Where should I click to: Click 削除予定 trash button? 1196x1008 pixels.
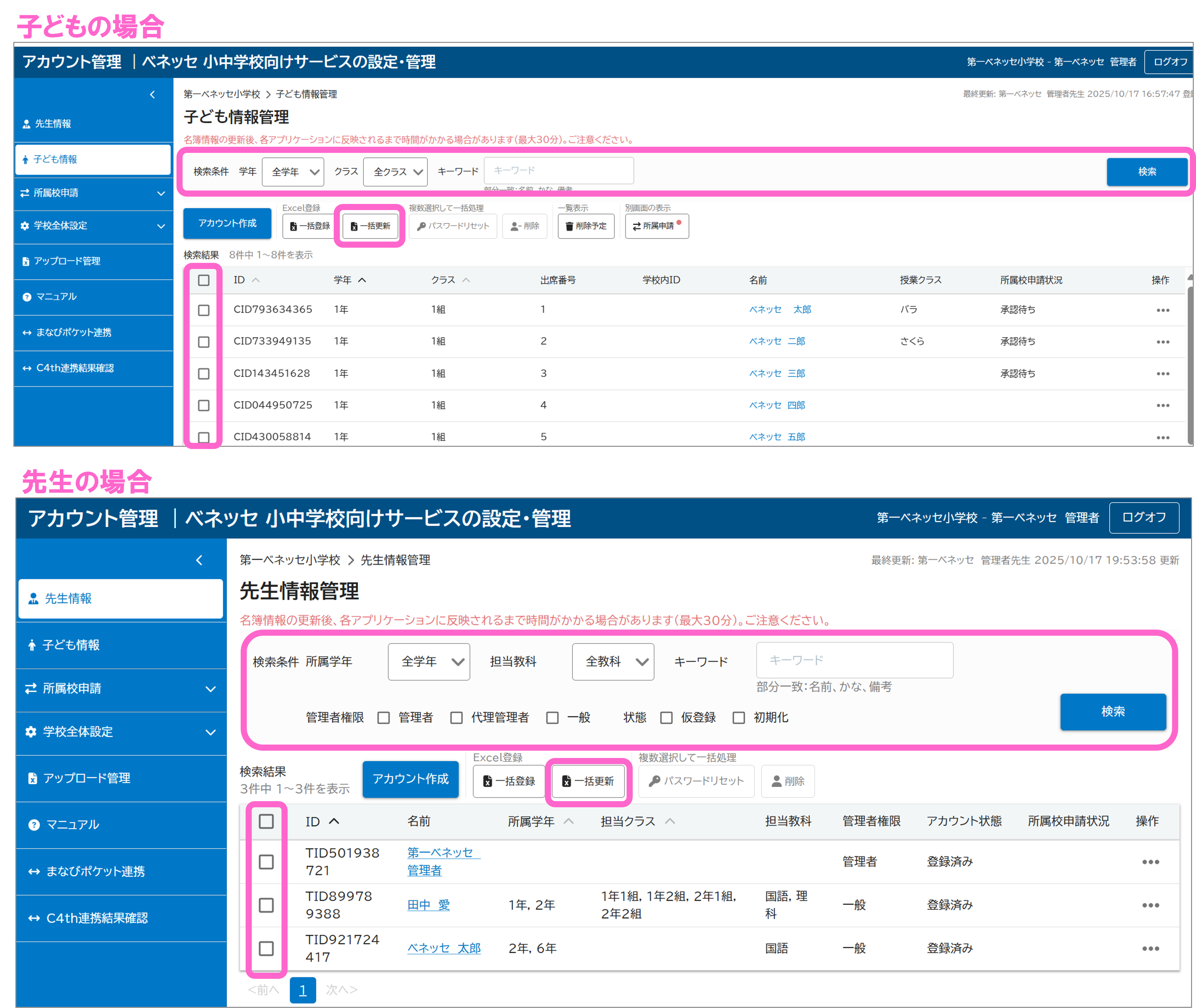point(586,226)
